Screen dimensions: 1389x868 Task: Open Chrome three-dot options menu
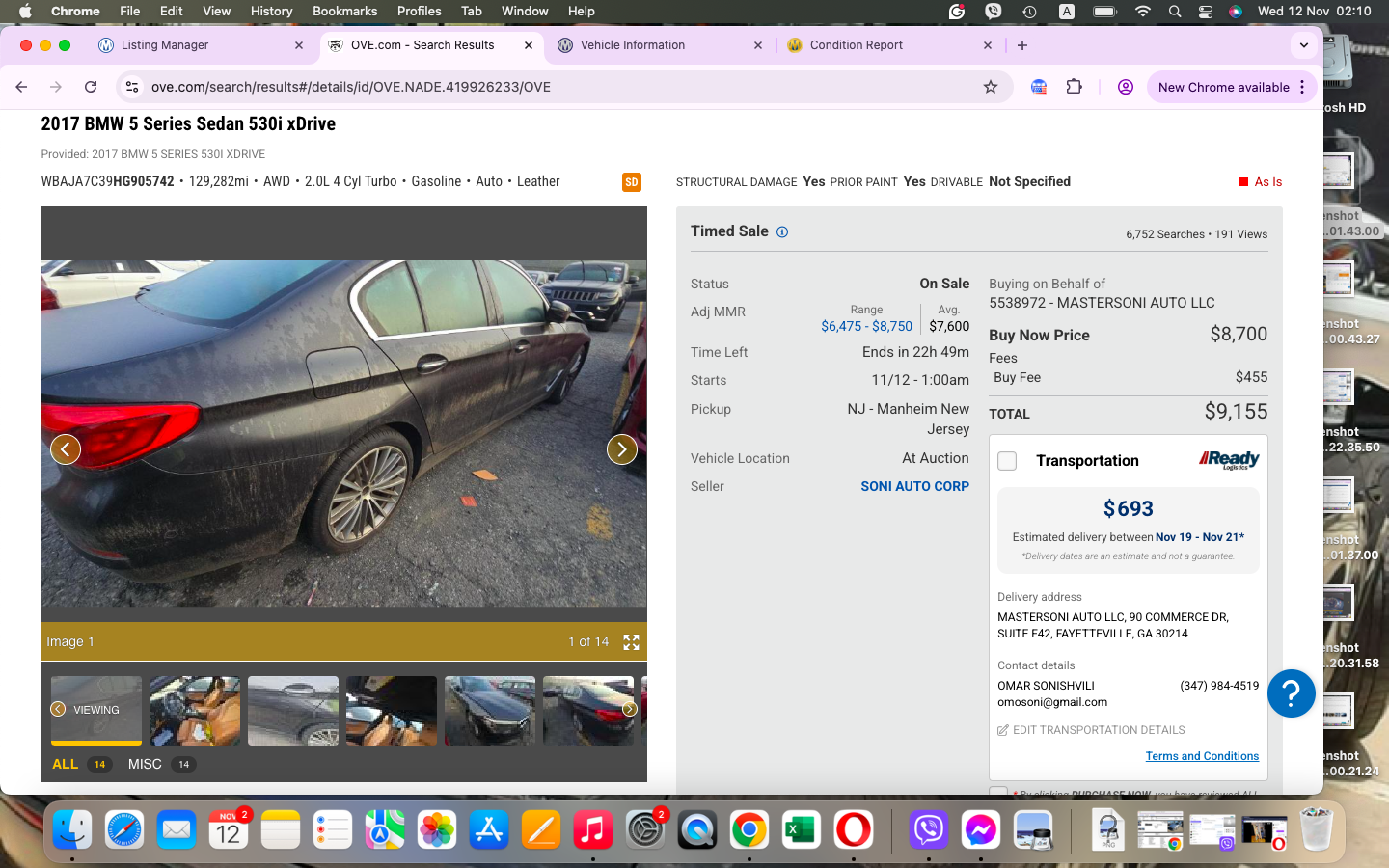[1302, 87]
